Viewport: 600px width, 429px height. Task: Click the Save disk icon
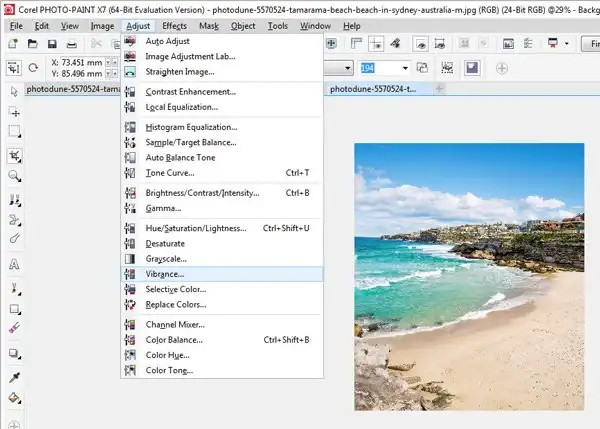(52, 44)
